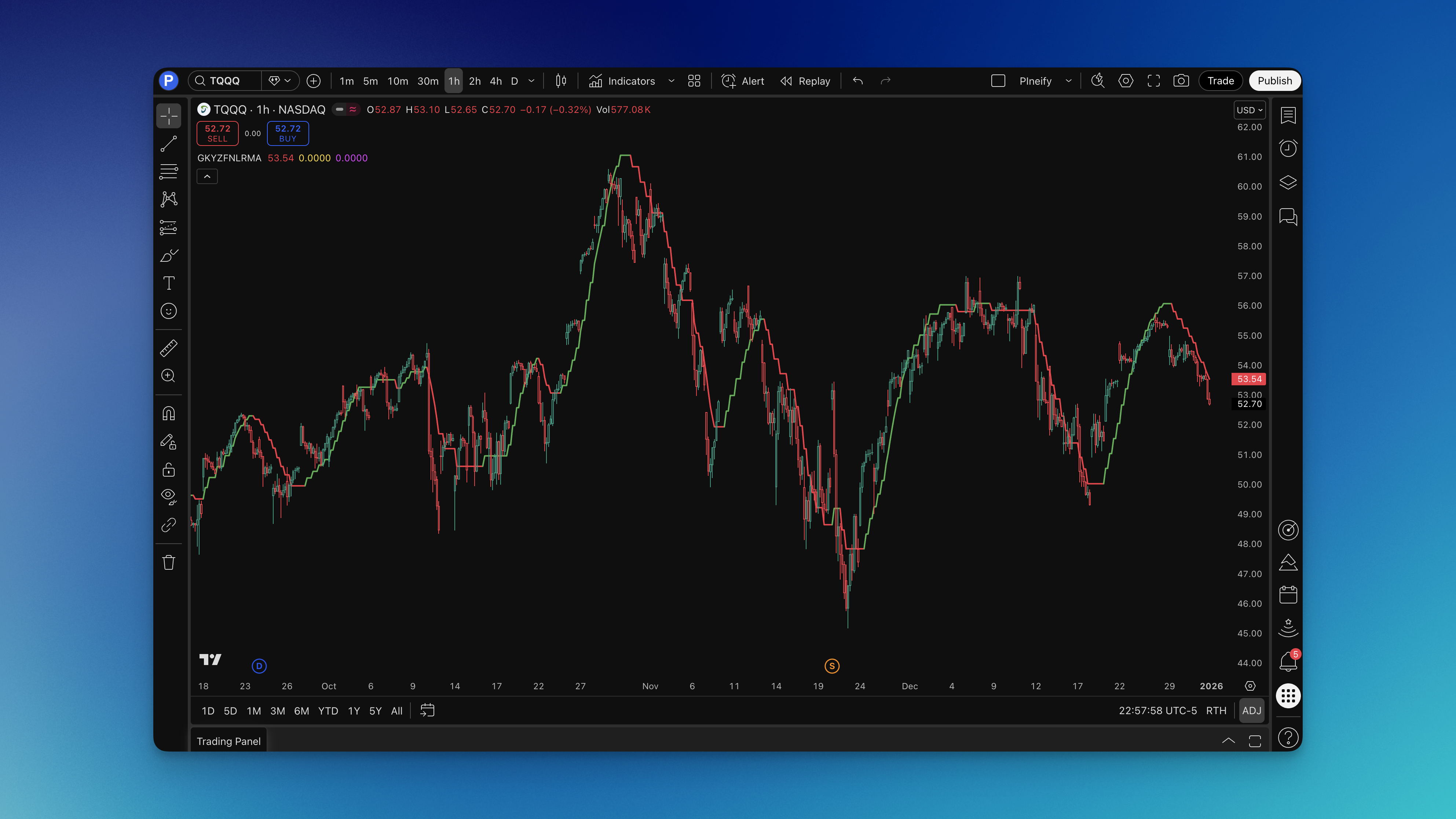1456x819 pixels.
Task: Toggle Magnet mode on
Action: pyautogui.click(x=168, y=413)
